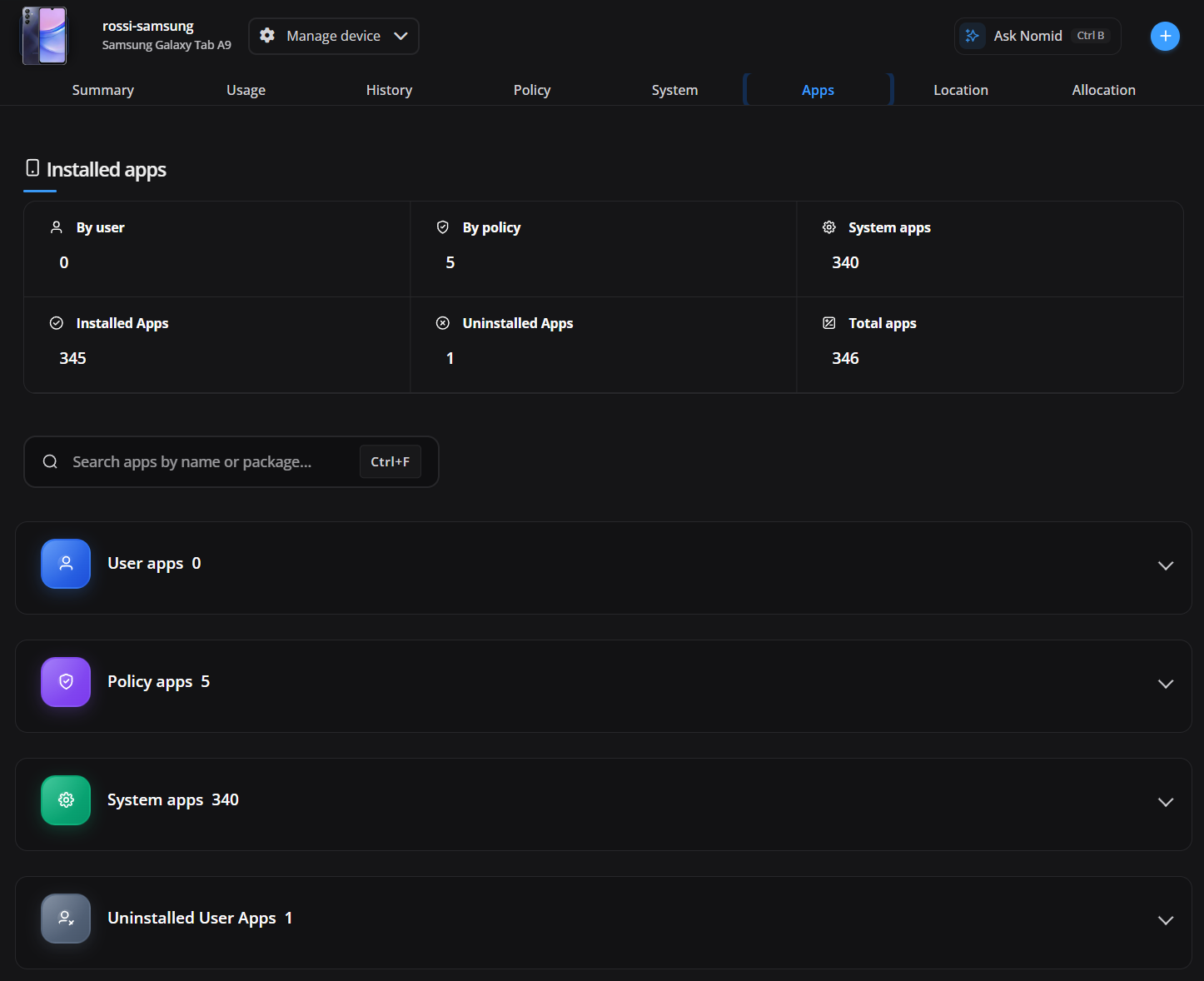Click the Installed Apps count 345
The image size is (1204, 981).
click(72, 358)
